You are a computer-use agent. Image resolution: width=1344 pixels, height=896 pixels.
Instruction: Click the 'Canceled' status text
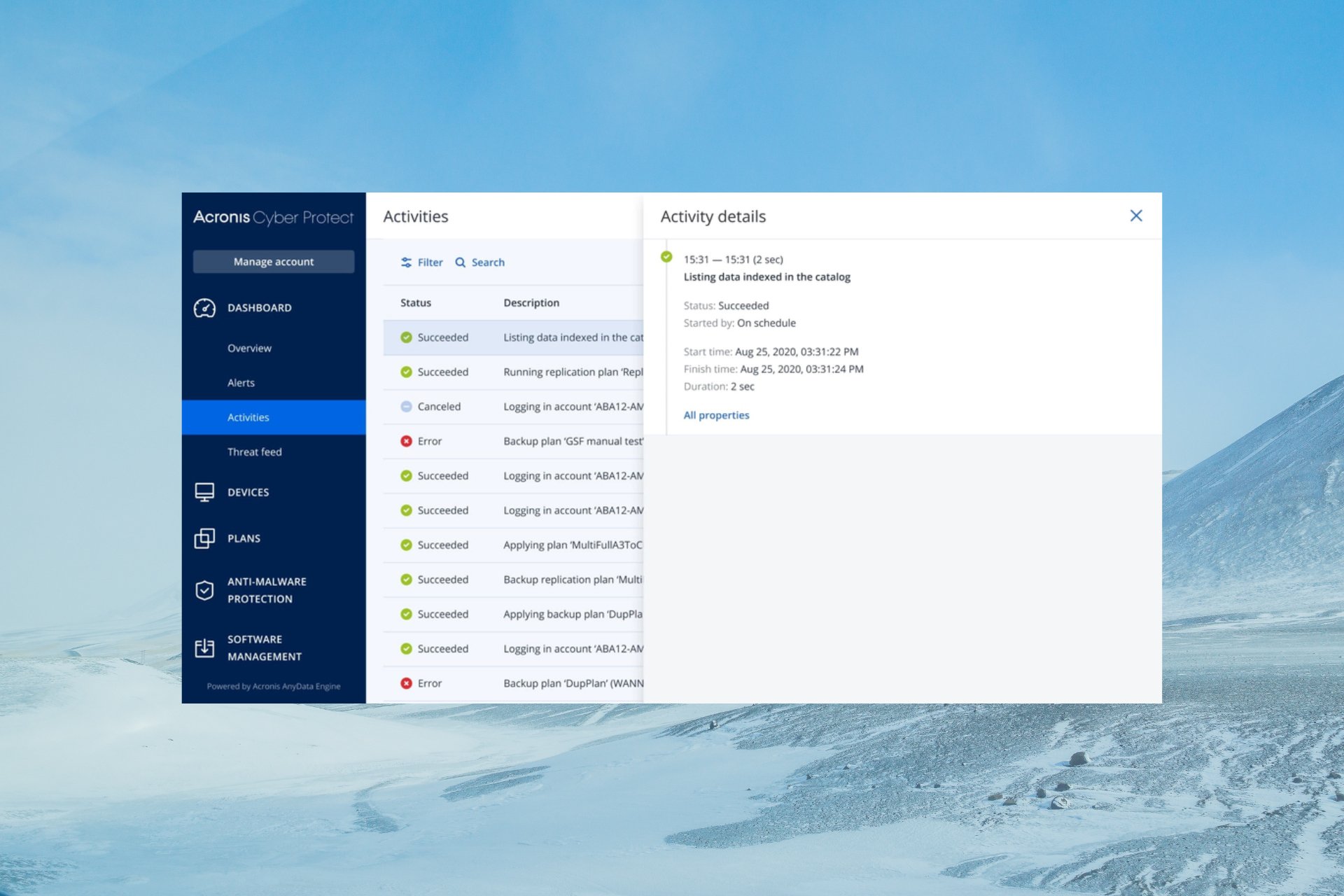439,407
